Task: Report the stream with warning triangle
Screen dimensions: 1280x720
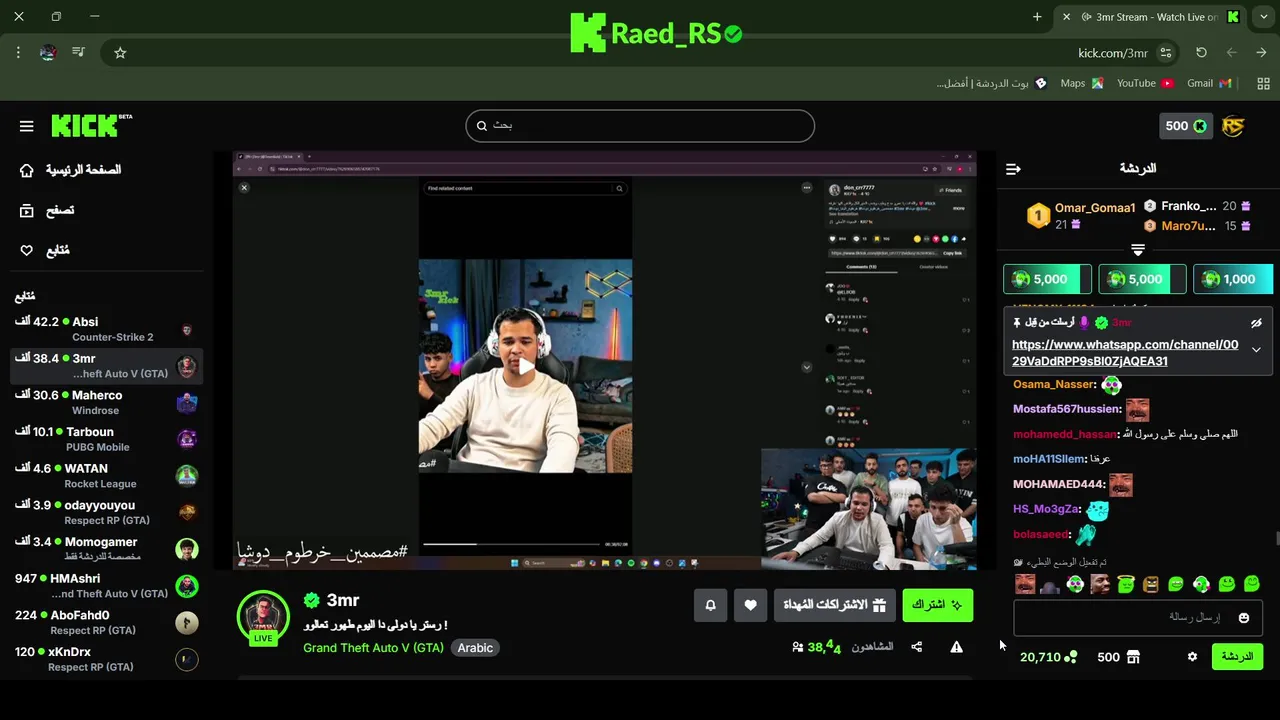Action: click(957, 647)
